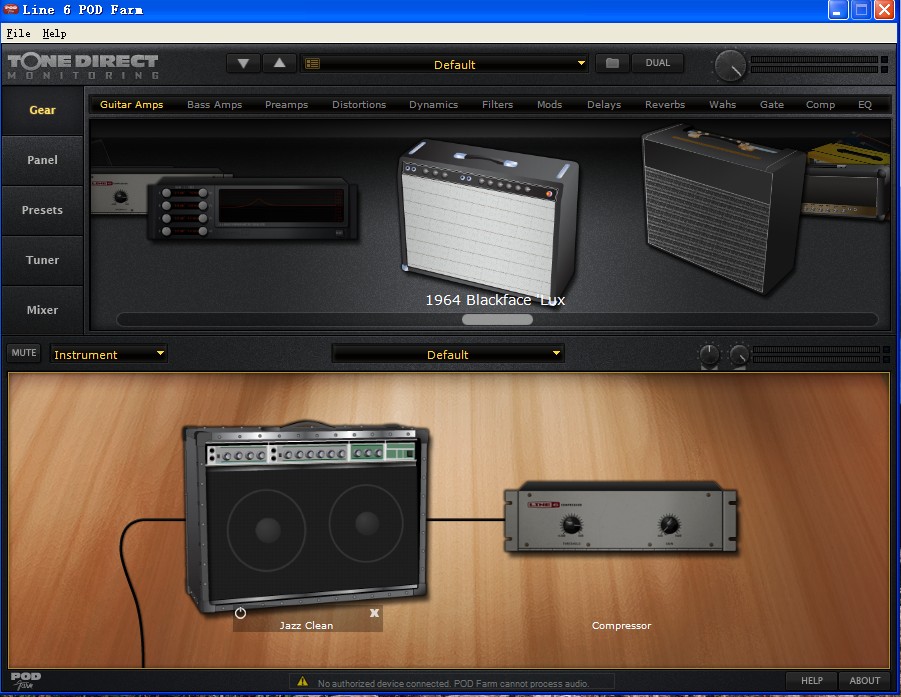Click the gear carousel scrollbar thumb
Image resolution: width=901 pixels, height=697 pixels.
click(497, 319)
